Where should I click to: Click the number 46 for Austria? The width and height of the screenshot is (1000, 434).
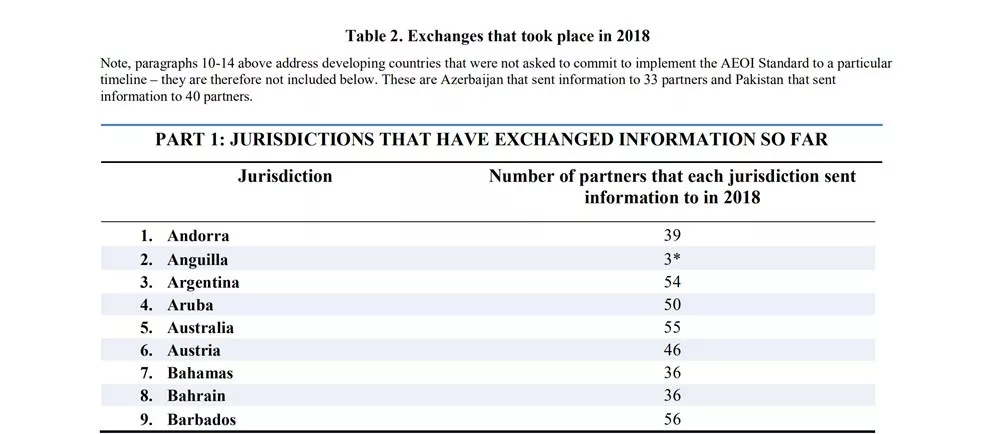[672, 350]
